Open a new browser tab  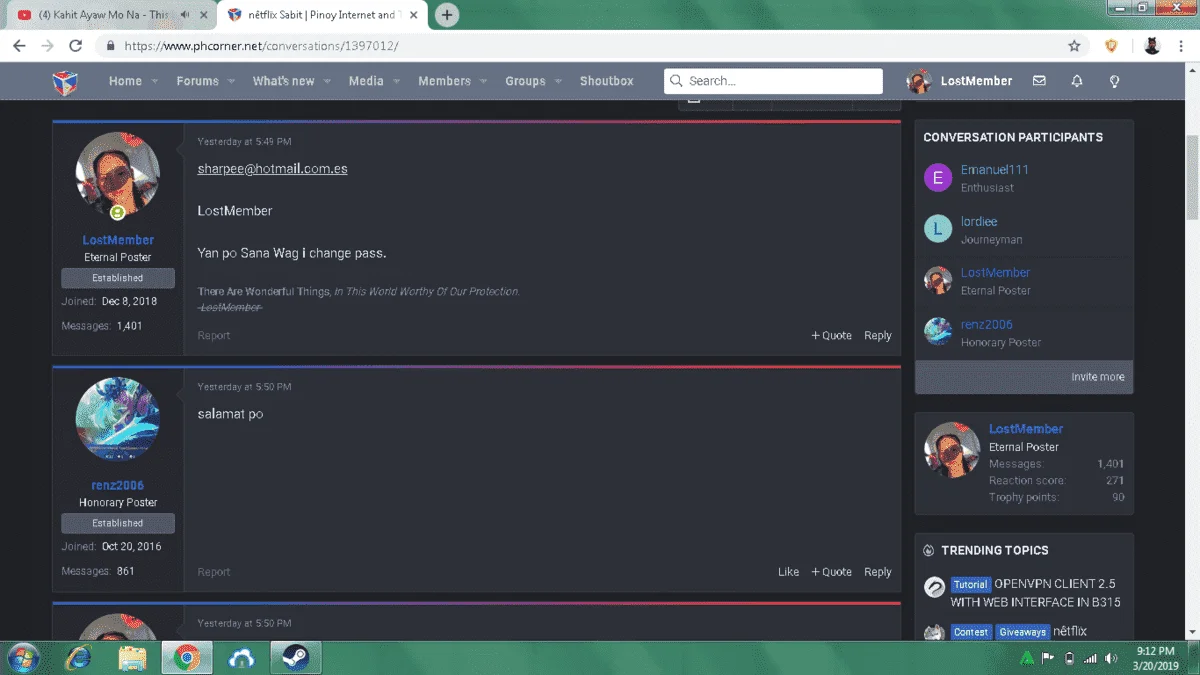(447, 15)
